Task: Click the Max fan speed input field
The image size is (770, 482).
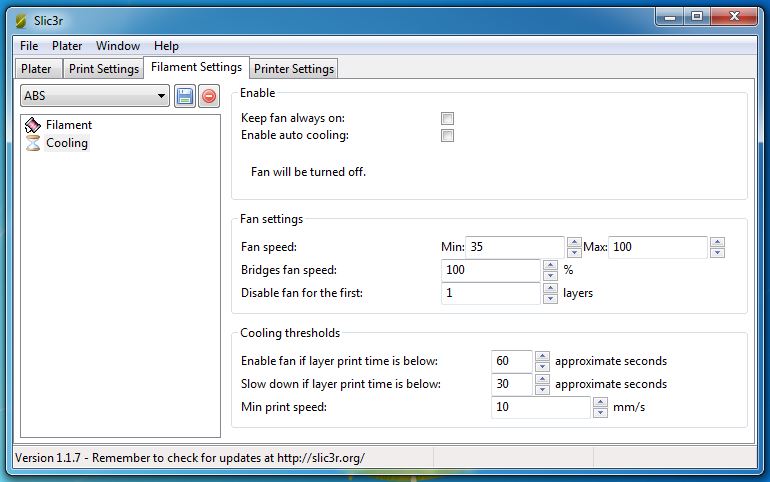Action: 658,247
